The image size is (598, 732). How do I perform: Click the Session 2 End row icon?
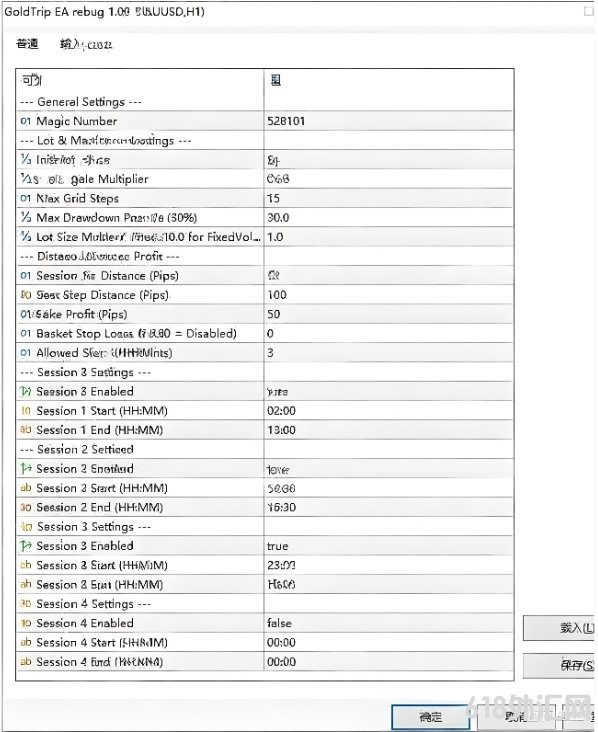(26, 507)
